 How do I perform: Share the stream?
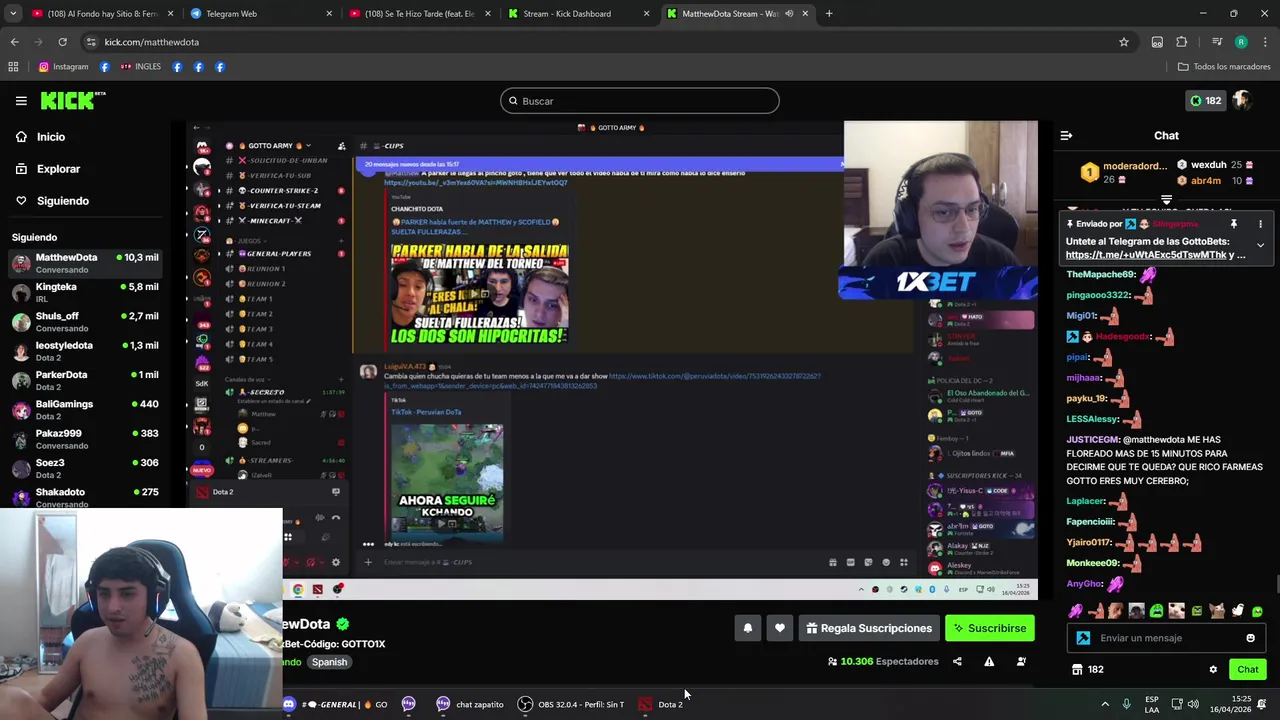pyautogui.click(x=957, y=662)
